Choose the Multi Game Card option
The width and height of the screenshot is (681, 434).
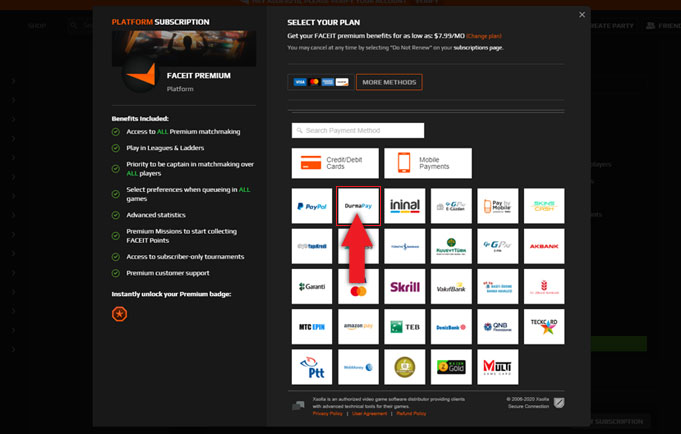pyautogui.click(x=498, y=367)
